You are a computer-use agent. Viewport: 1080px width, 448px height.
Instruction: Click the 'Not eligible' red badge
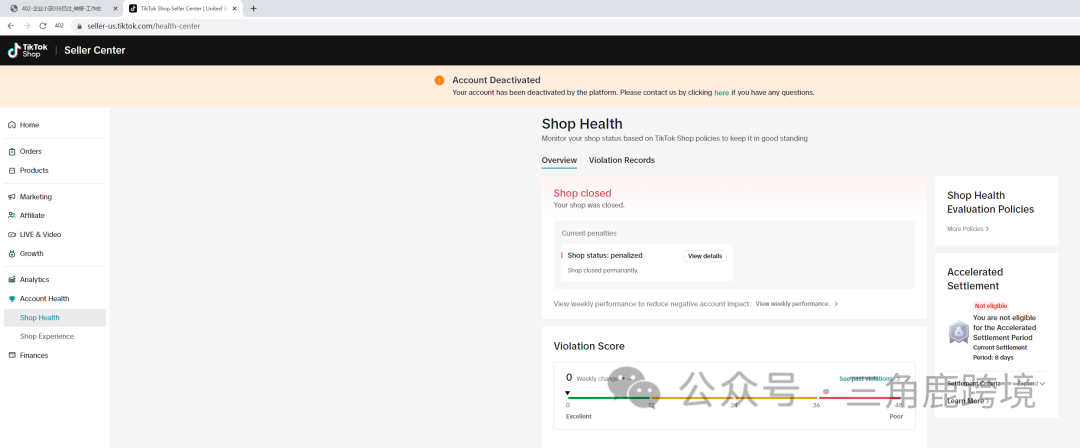(990, 305)
